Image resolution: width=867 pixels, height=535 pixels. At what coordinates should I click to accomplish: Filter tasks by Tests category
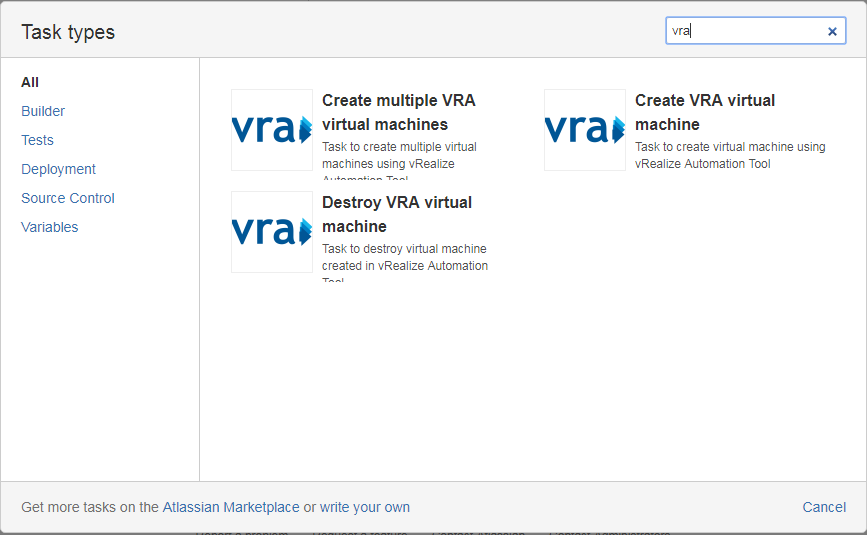pos(37,140)
